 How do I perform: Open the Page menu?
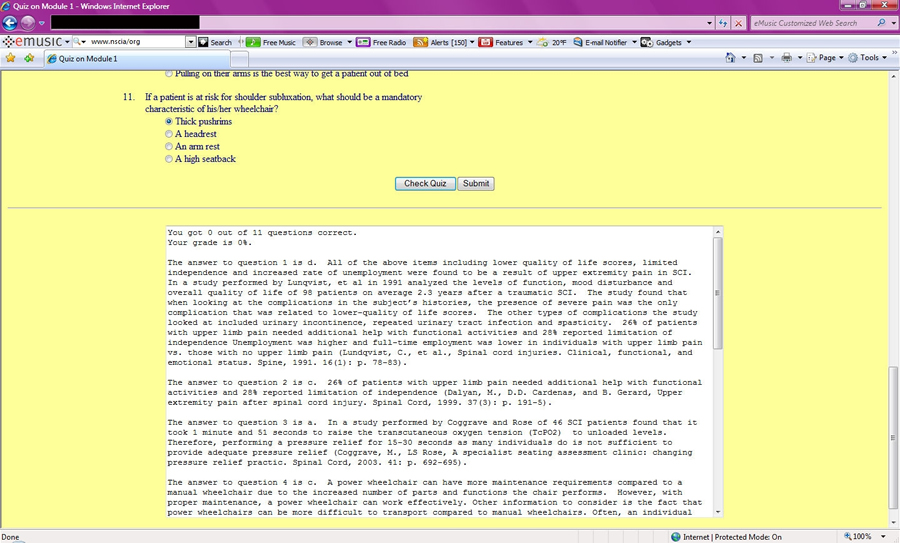(825, 58)
